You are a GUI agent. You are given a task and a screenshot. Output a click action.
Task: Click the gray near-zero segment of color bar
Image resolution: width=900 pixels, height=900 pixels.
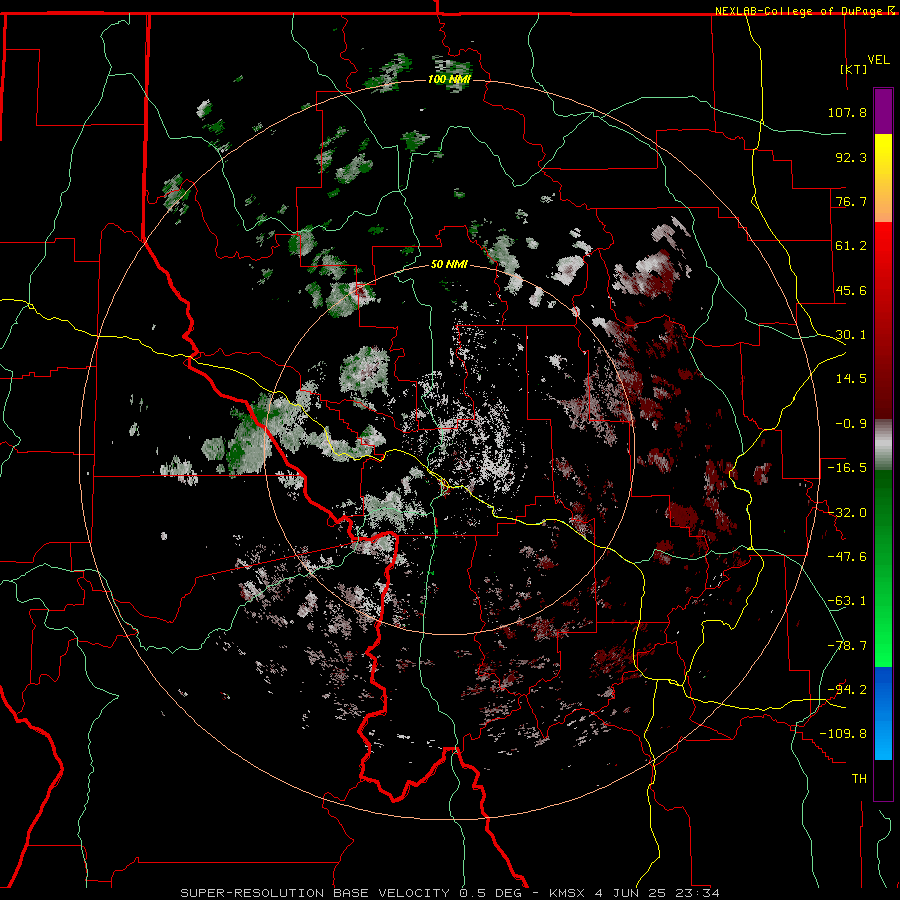tap(883, 445)
